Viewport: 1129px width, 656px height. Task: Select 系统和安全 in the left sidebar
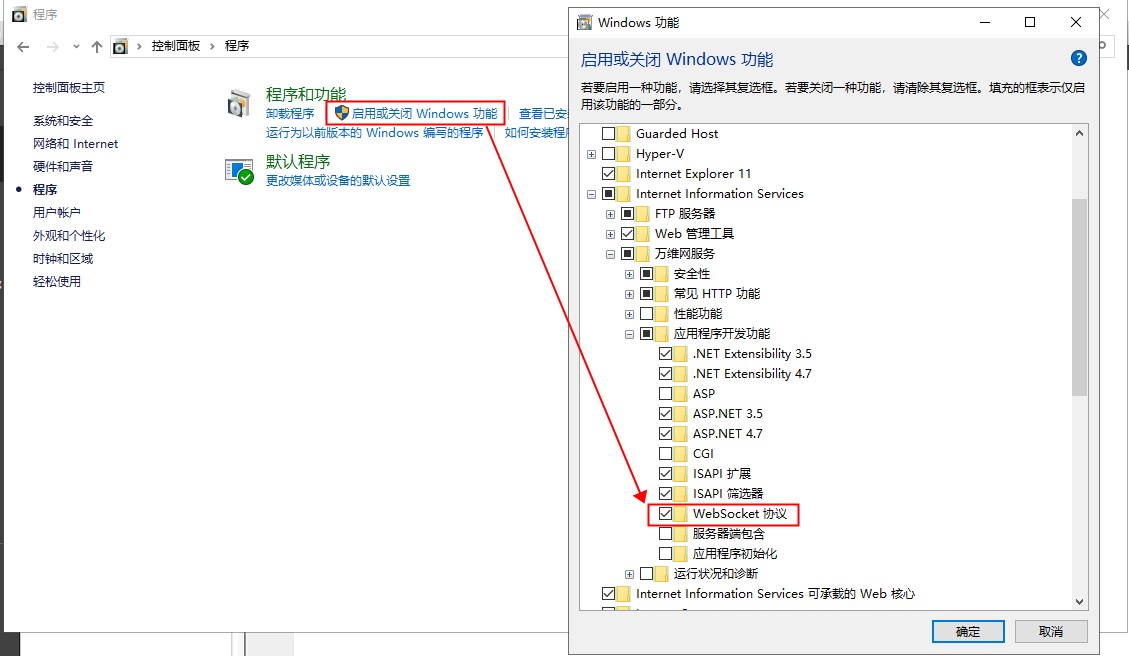[63, 121]
